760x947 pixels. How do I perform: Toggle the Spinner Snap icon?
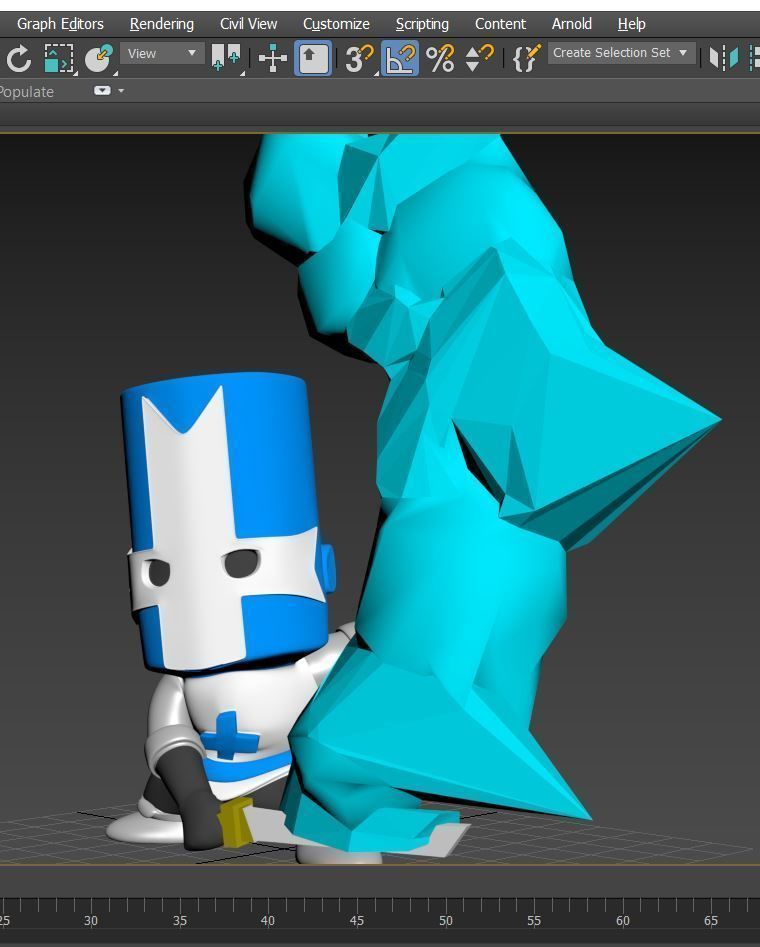(x=479, y=59)
